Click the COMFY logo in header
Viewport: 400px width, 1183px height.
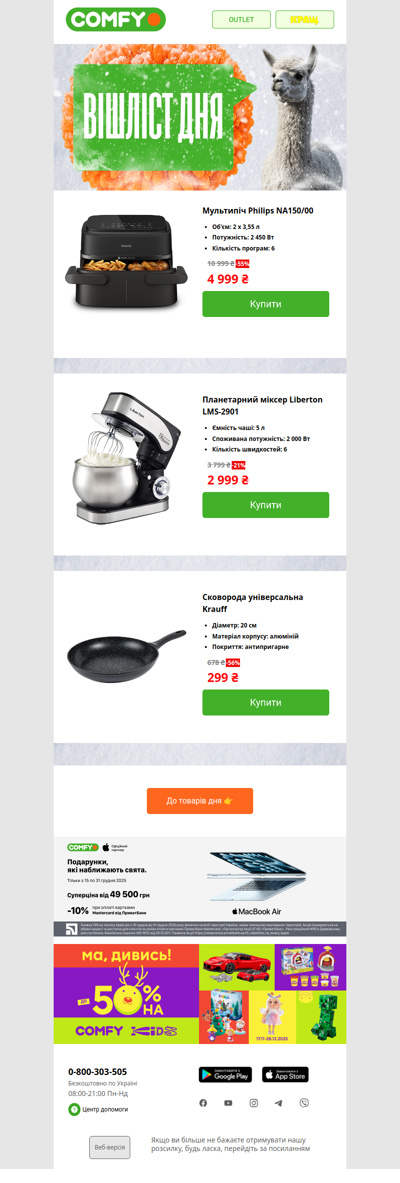tap(115, 19)
